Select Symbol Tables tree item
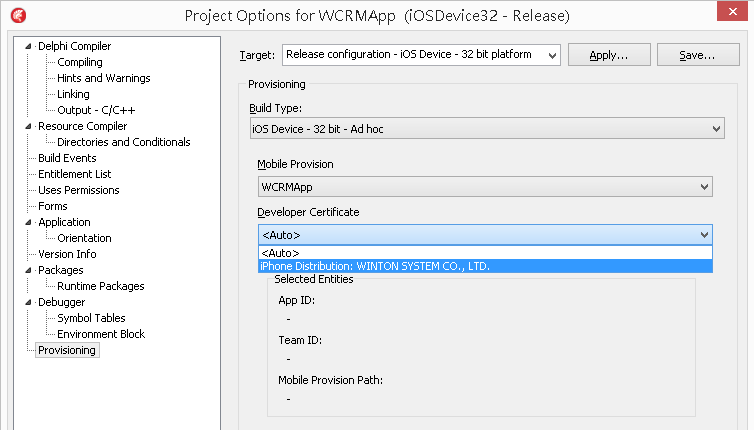This screenshot has height=430, width=754. click(91, 318)
